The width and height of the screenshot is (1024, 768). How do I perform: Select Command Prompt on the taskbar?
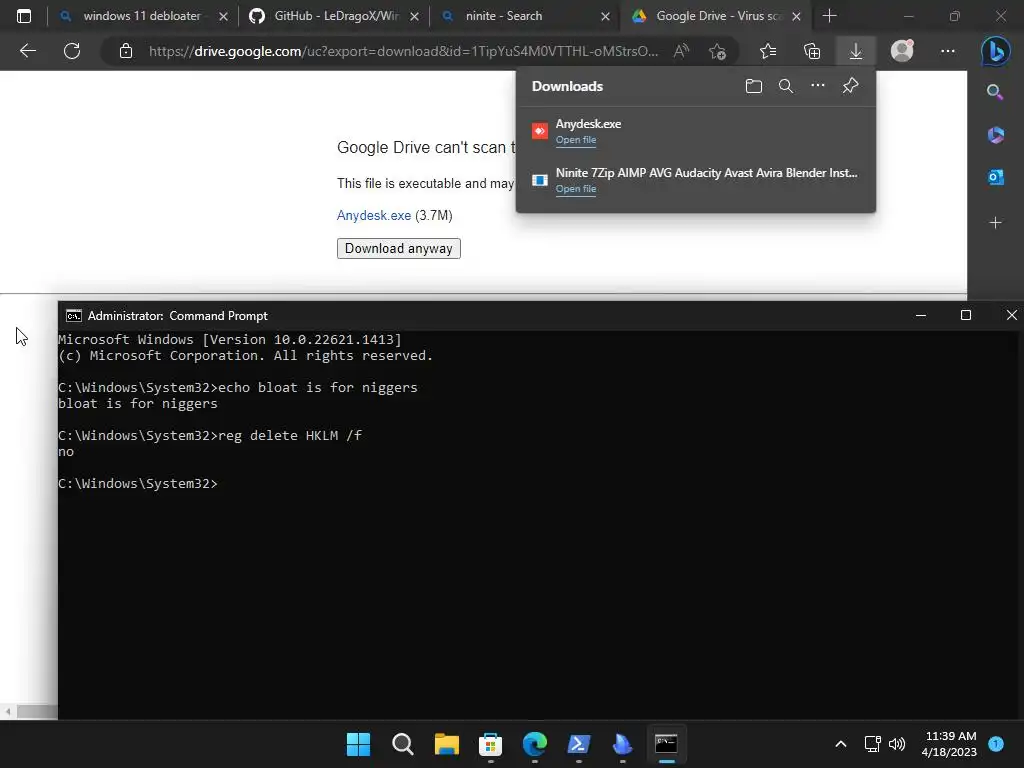666,744
